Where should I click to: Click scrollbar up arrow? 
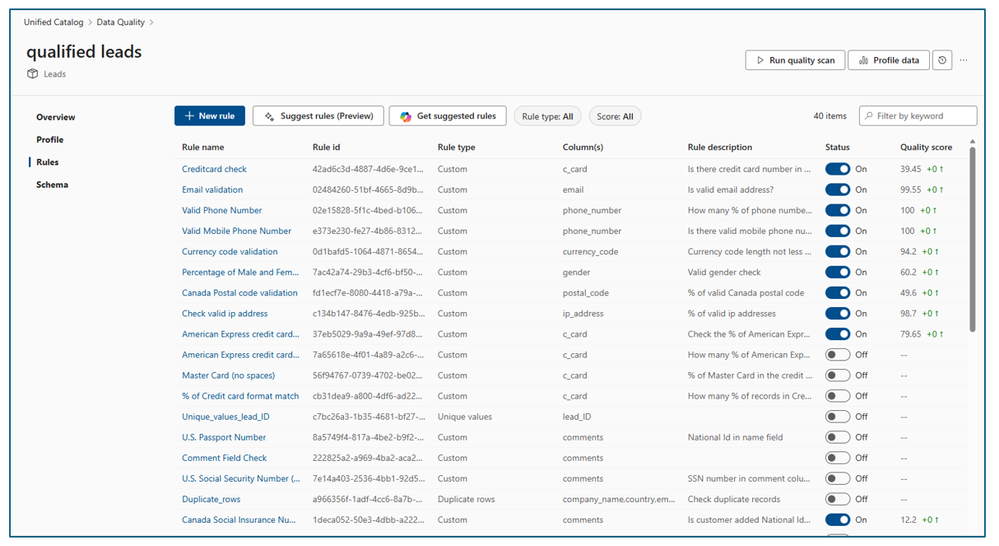(972, 141)
